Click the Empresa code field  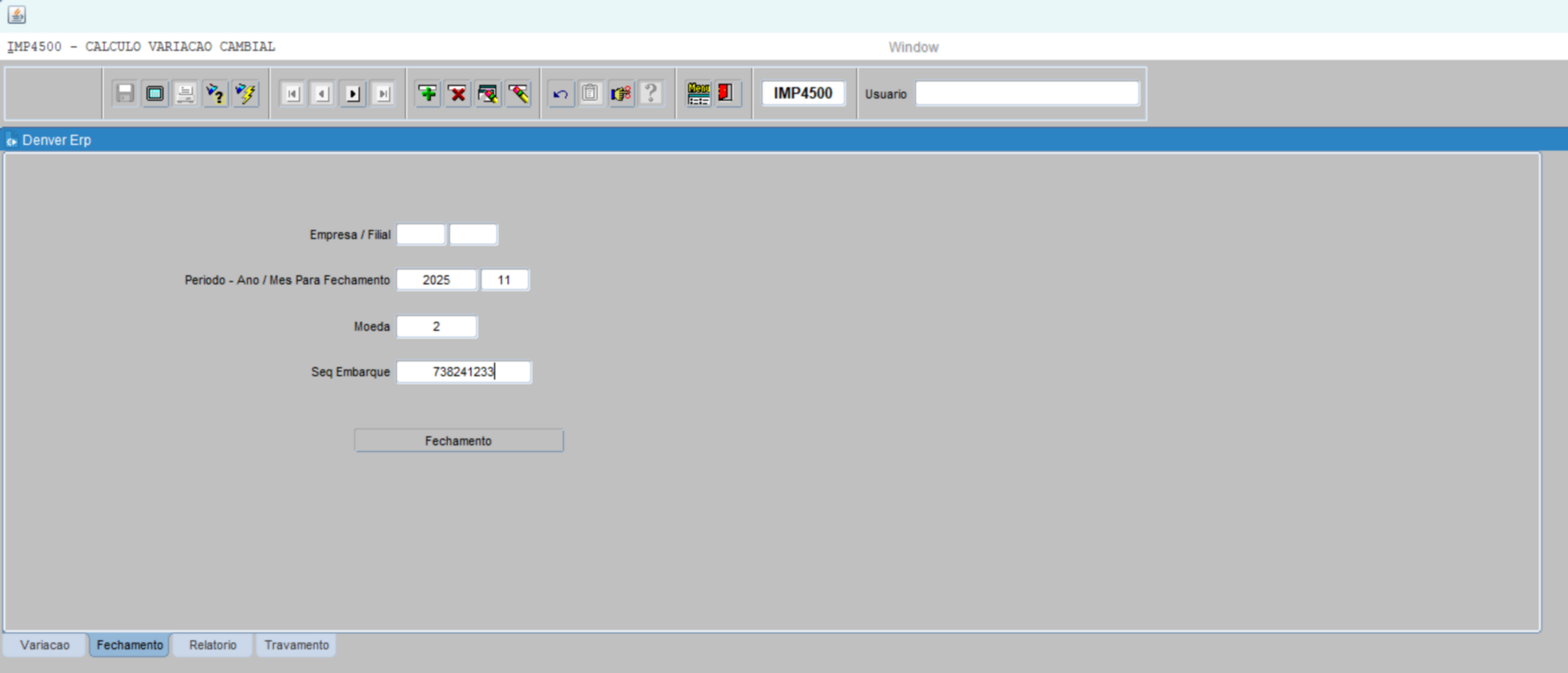421,234
